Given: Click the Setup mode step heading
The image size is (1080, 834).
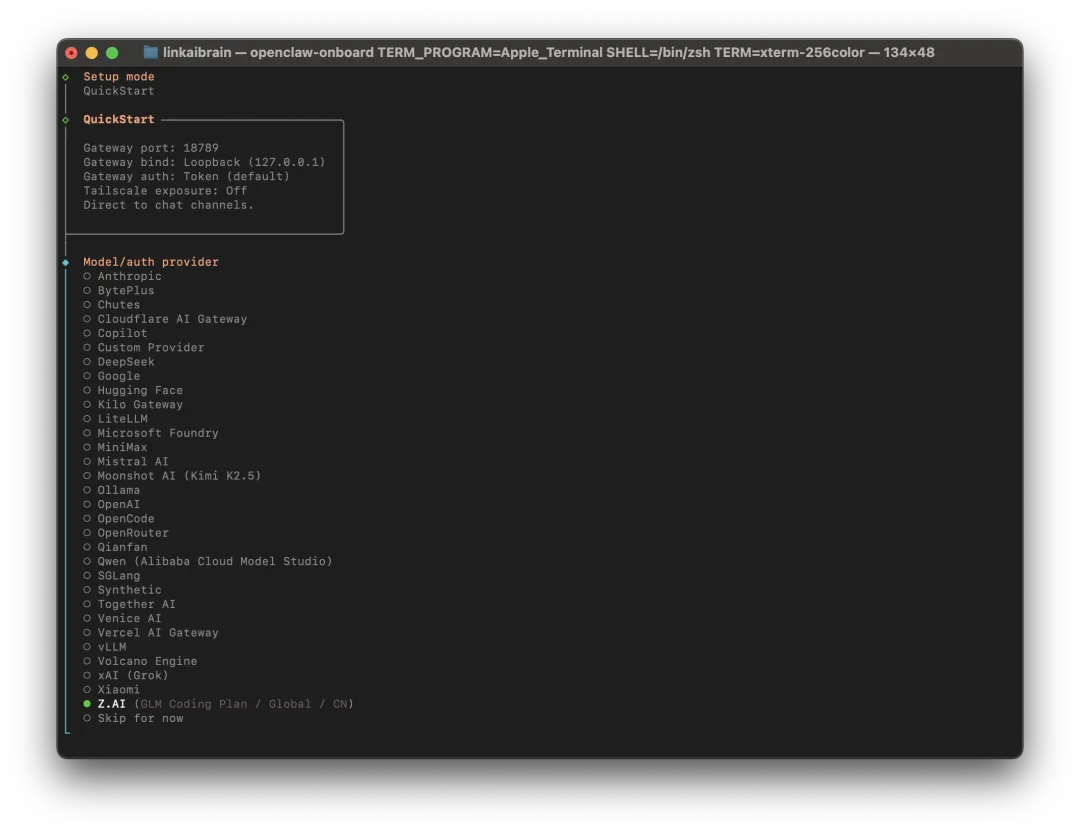Looking at the screenshot, I should click(x=118, y=76).
